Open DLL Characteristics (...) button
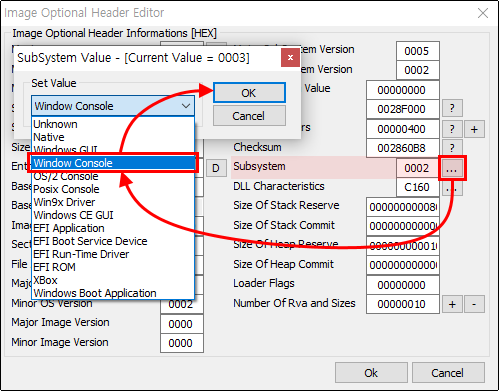Screen dimensions: 499x391 [x=452, y=188]
